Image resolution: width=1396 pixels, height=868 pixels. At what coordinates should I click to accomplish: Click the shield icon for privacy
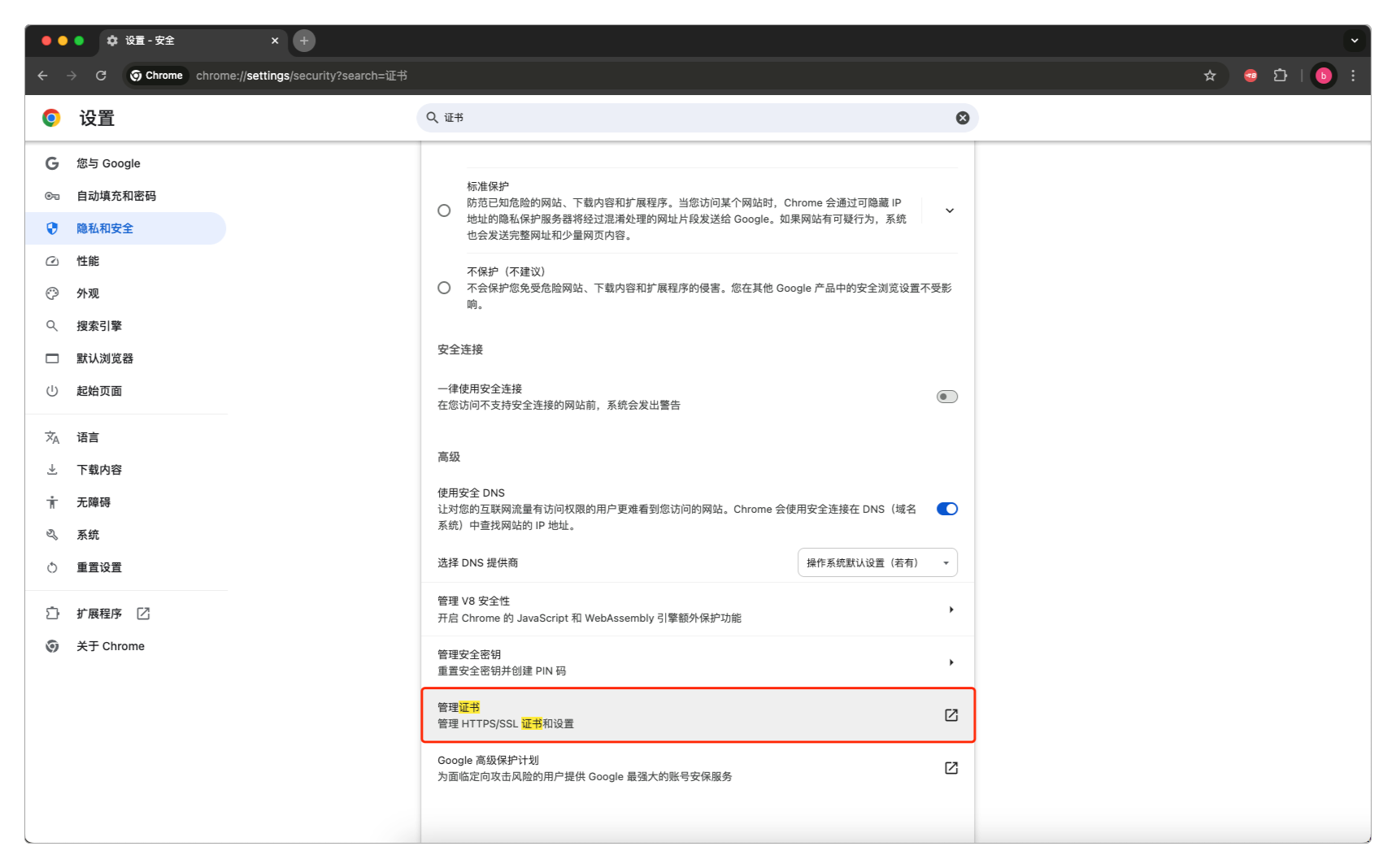pyautogui.click(x=52, y=228)
